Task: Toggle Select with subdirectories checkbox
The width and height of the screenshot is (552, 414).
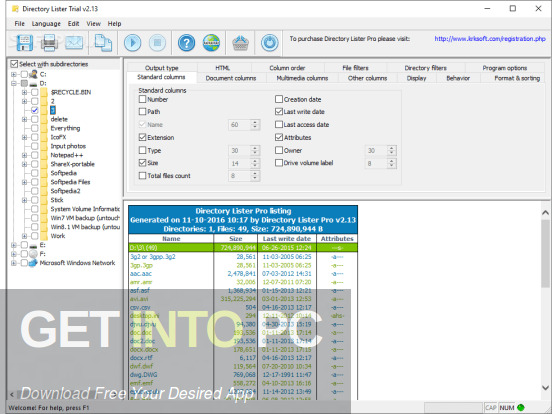Action: pyautogui.click(x=14, y=64)
